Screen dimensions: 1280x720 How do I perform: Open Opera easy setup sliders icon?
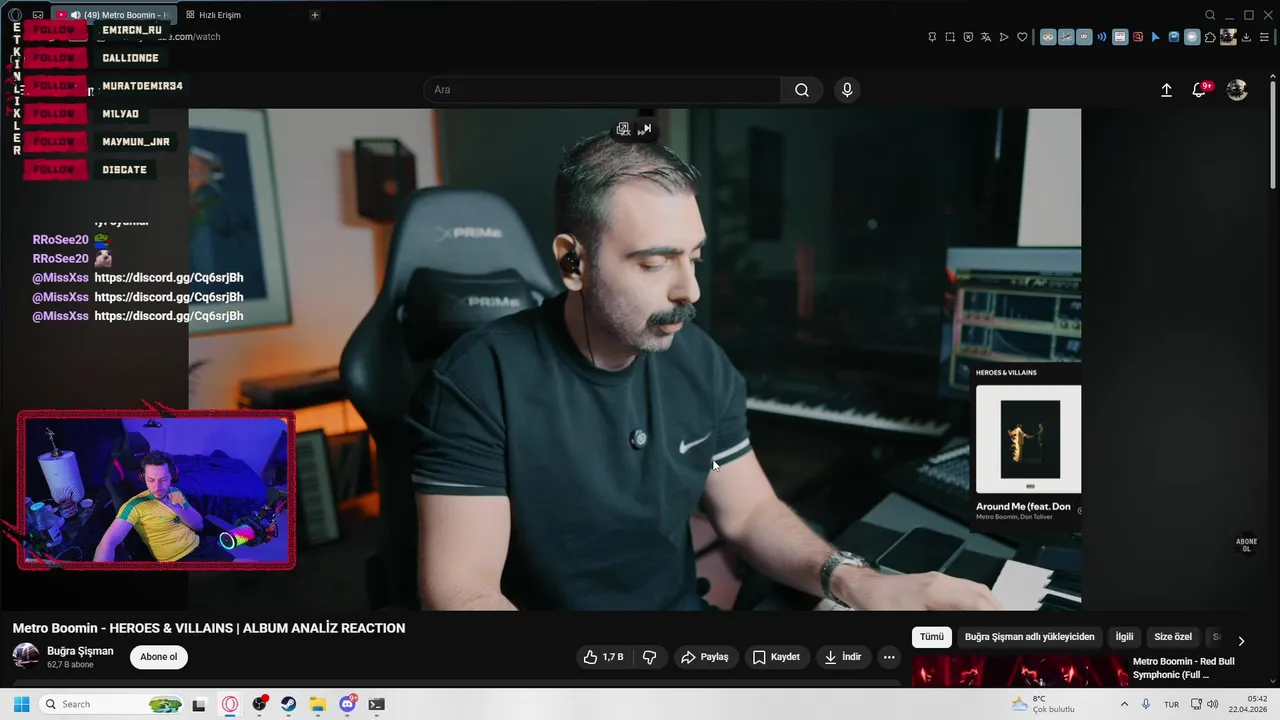click(x=1264, y=37)
